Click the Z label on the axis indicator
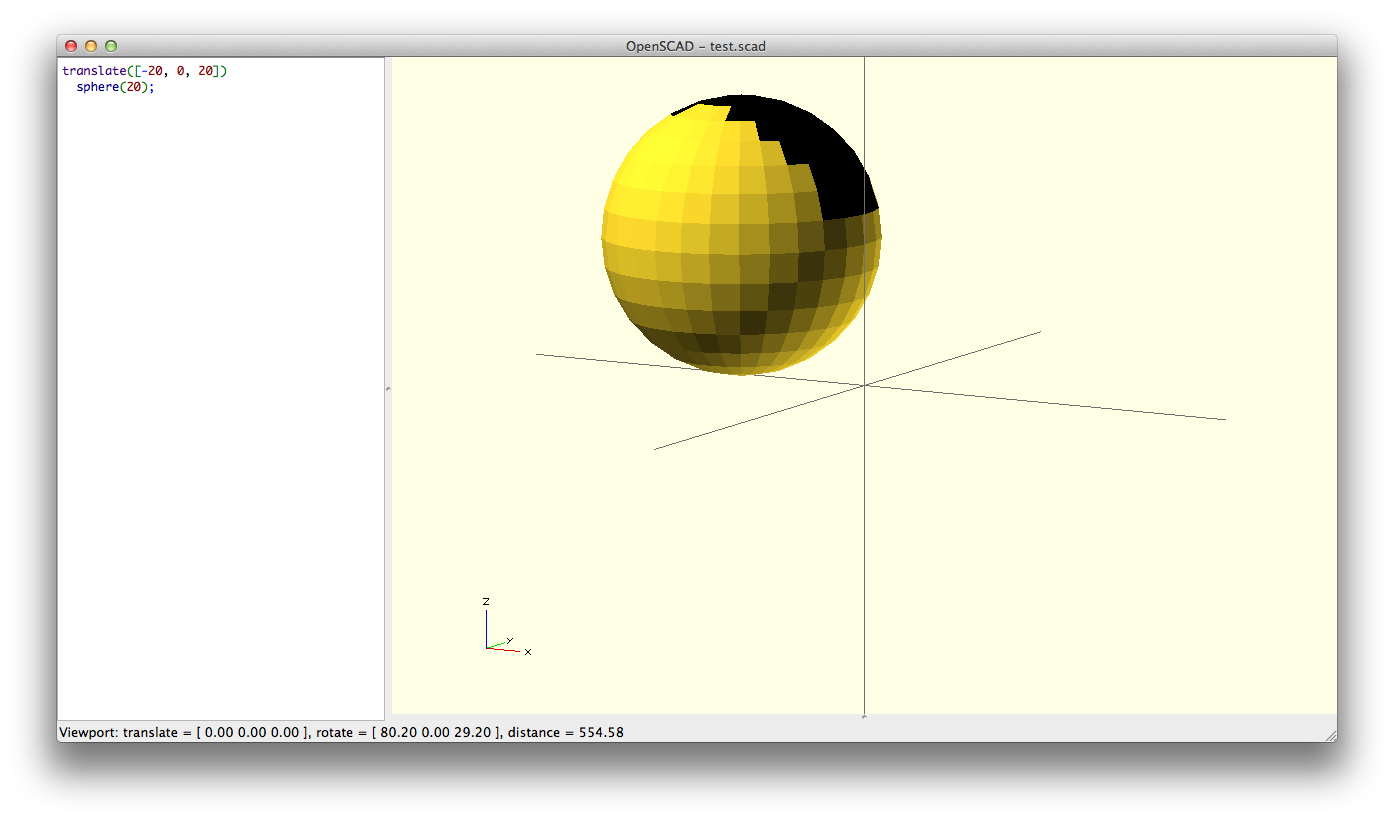 [x=486, y=601]
